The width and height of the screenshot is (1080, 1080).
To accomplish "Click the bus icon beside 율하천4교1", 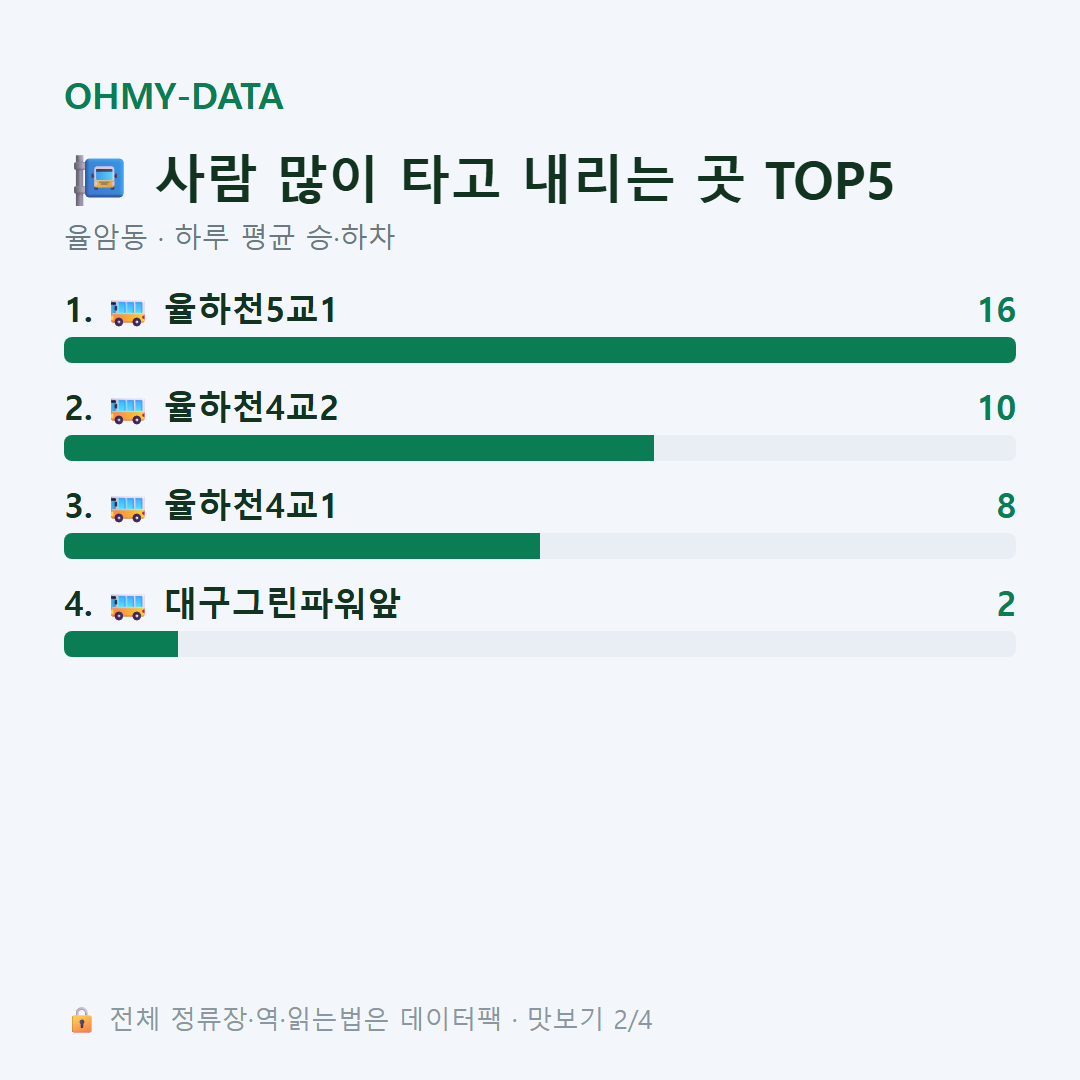I will pos(127,508).
